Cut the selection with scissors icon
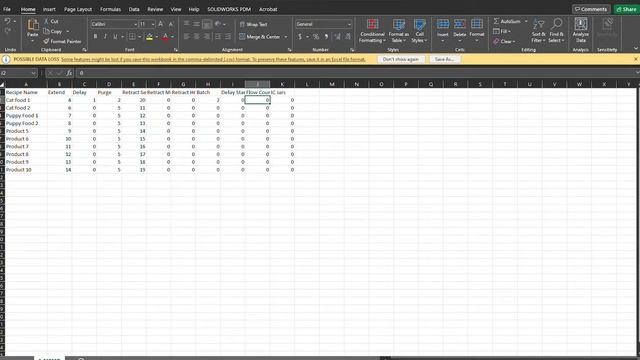 pyautogui.click(x=47, y=21)
